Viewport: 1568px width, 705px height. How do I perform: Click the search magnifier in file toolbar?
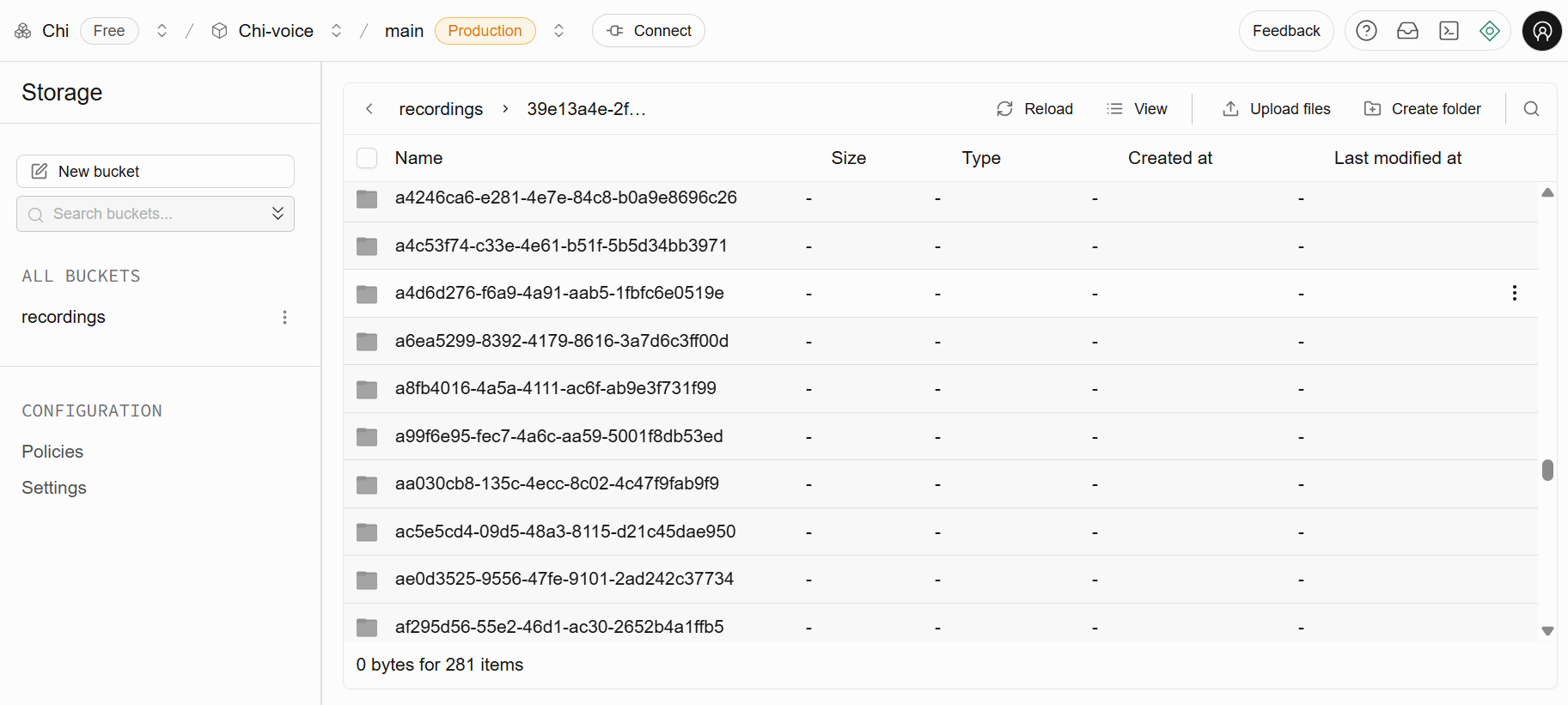[x=1531, y=109]
